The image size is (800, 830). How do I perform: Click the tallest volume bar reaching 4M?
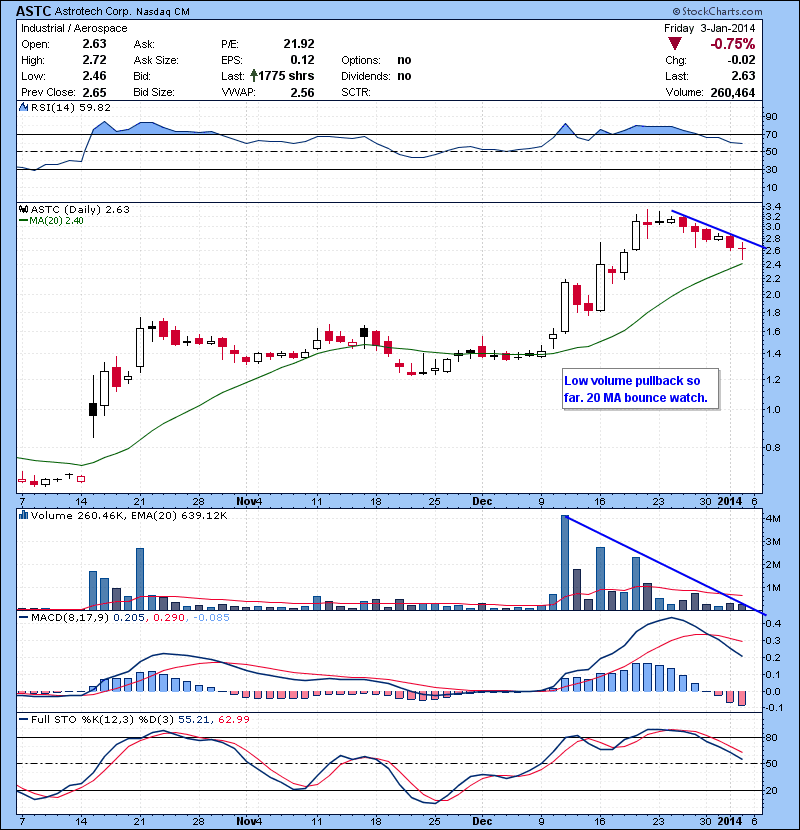click(565, 563)
